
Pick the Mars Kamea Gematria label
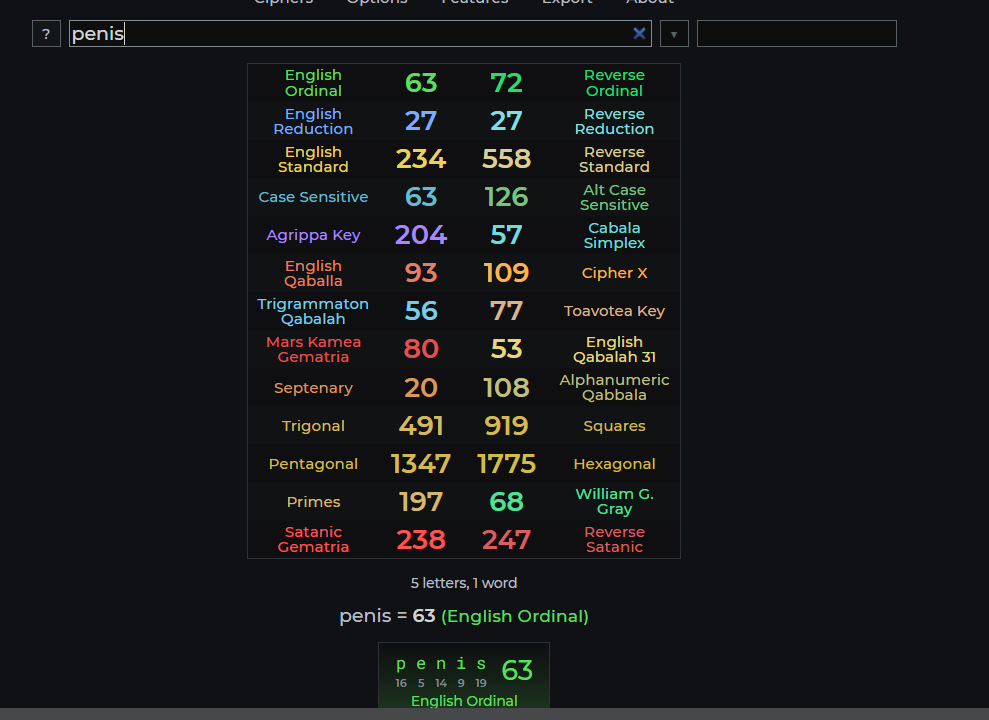click(313, 349)
